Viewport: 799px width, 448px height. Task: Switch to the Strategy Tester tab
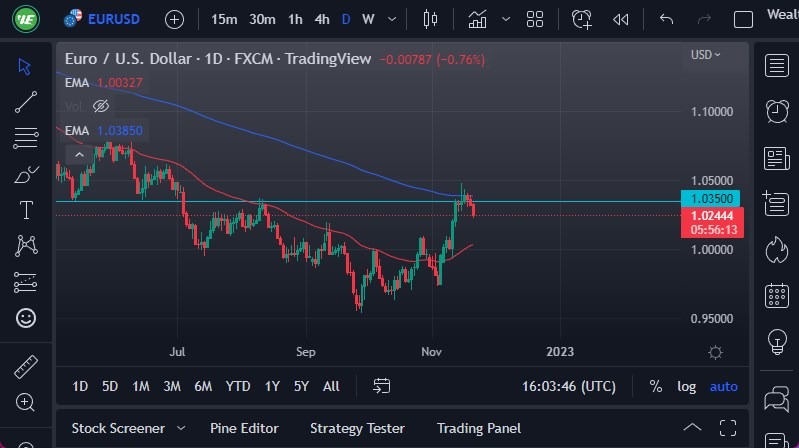tap(357, 428)
